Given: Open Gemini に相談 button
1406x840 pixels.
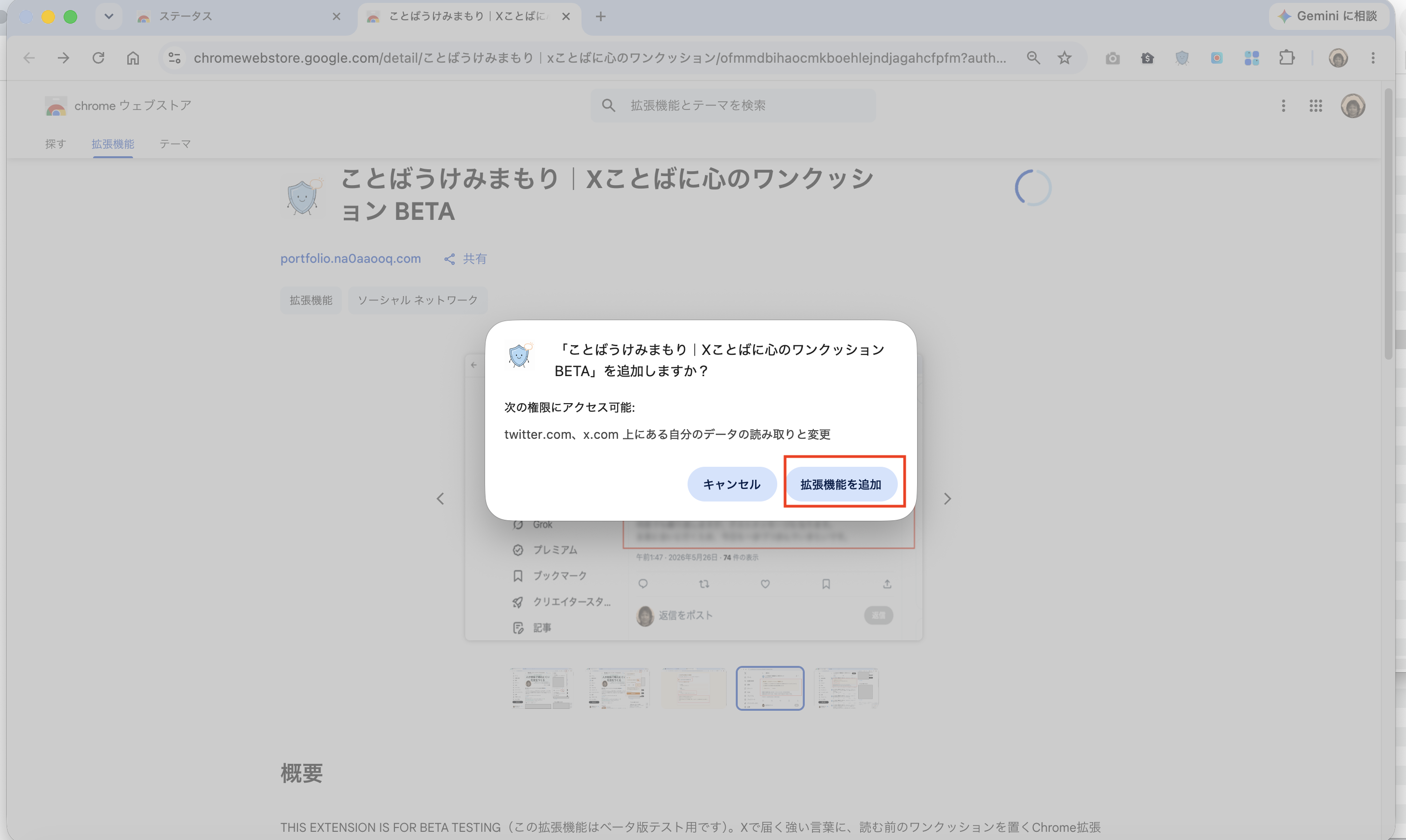Looking at the screenshot, I should 1328,16.
